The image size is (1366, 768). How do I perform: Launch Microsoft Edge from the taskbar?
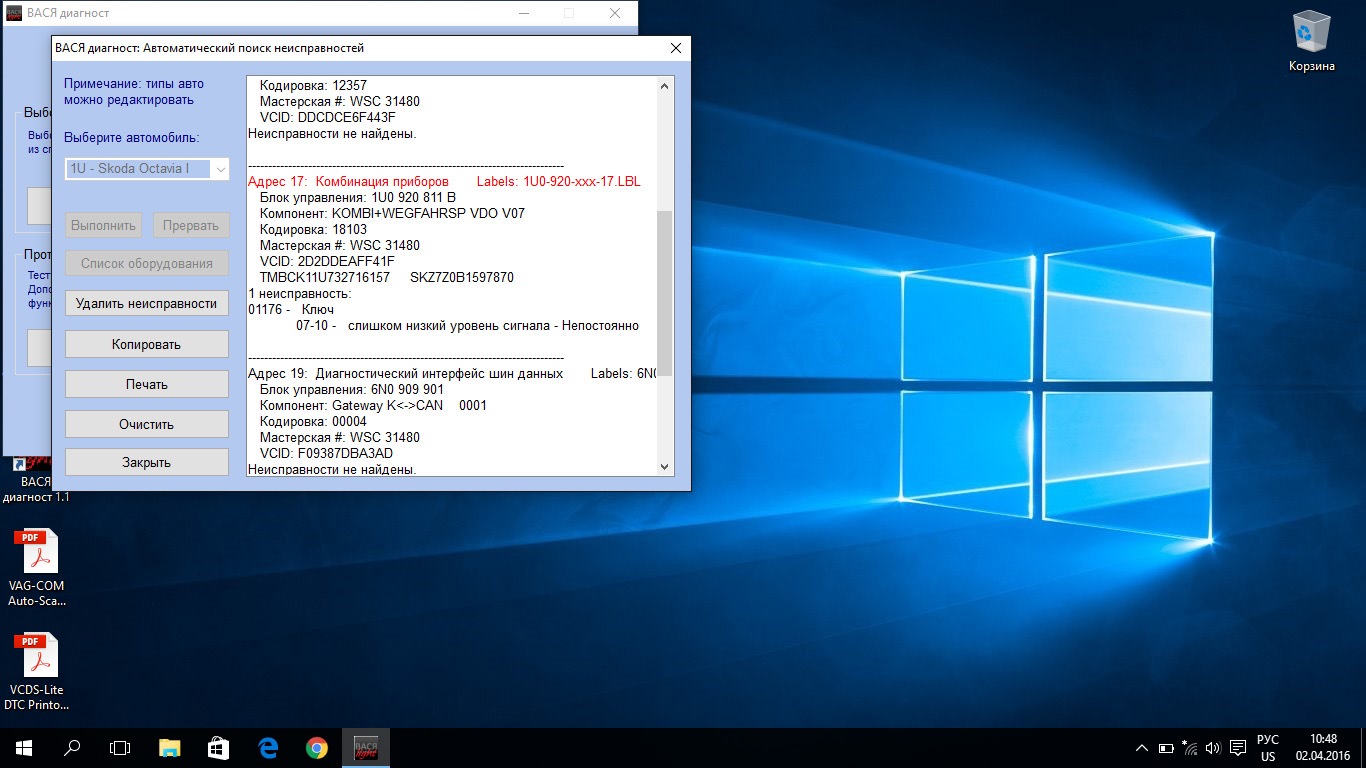coord(267,747)
